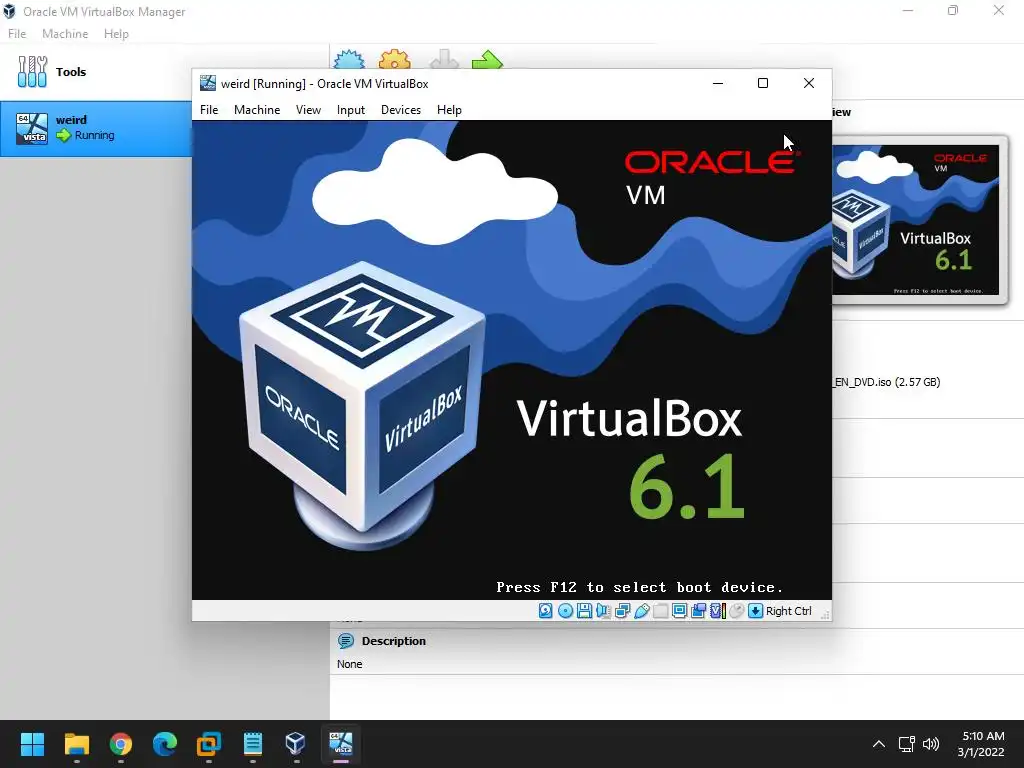Click the floppy disk status bar icon

point(584,611)
